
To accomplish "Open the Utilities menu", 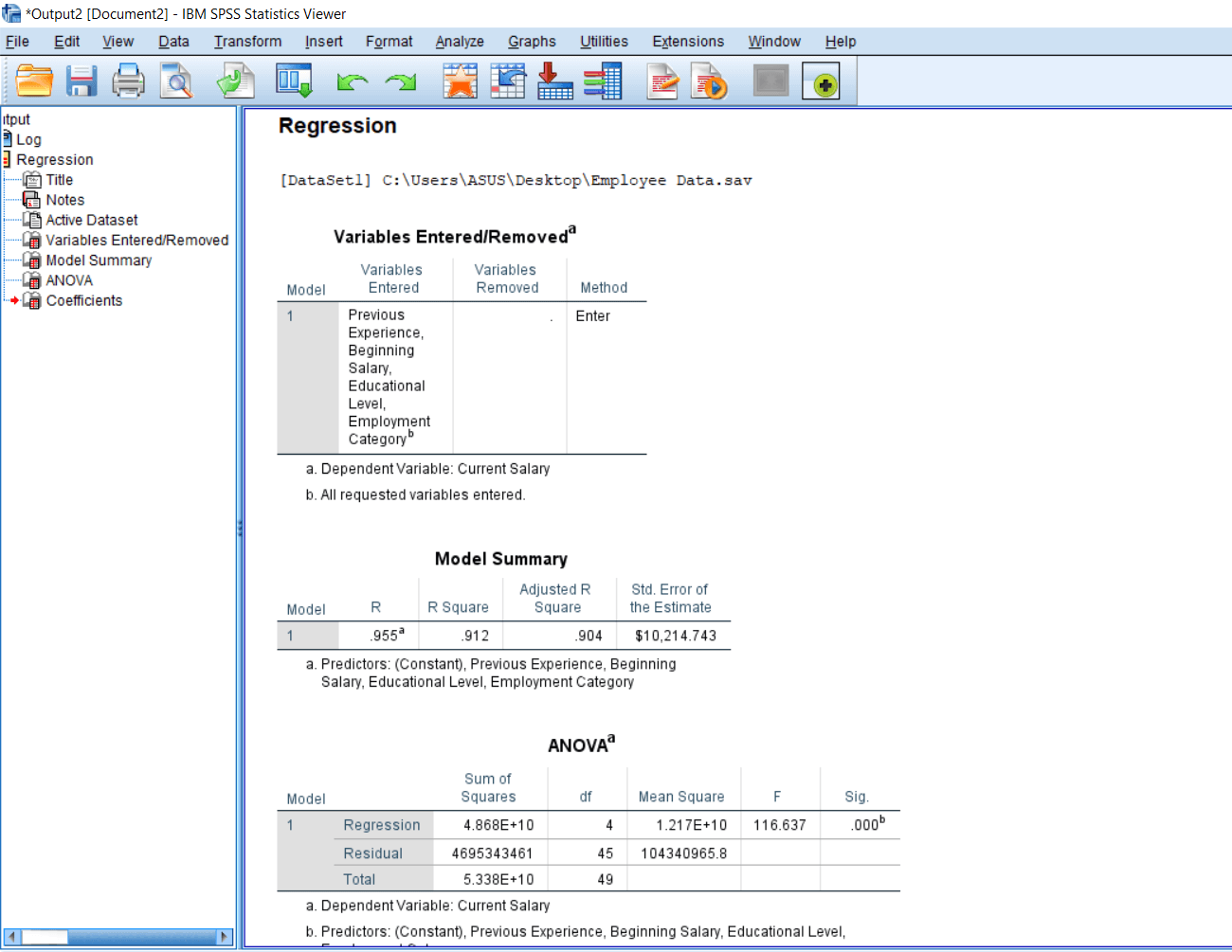I will tap(604, 42).
